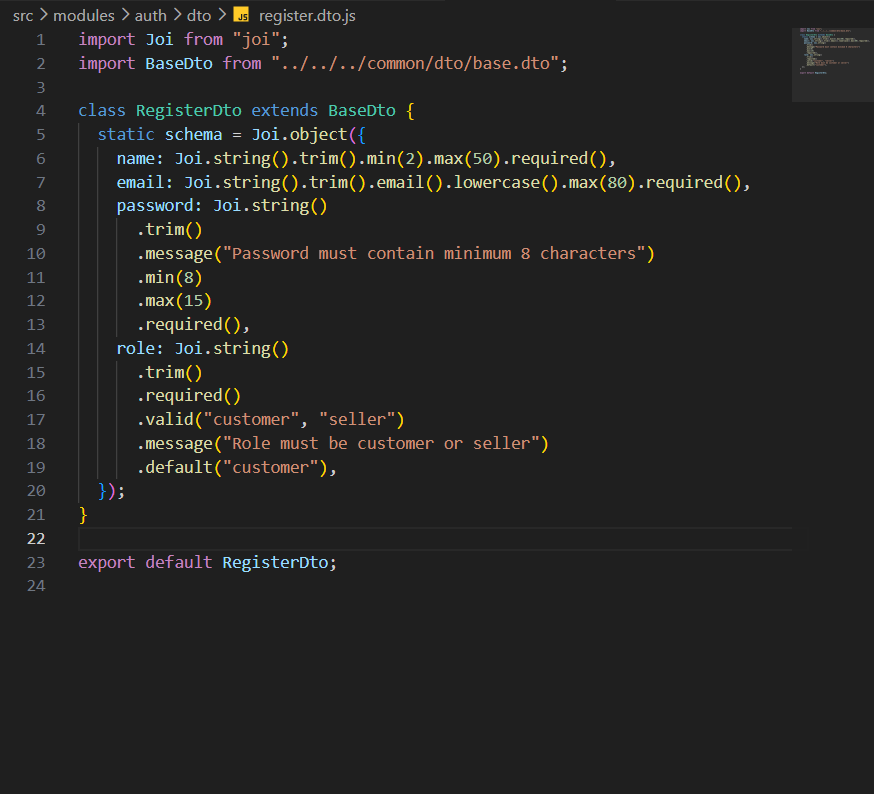Image resolution: width=874 pixels, height=794 pixels.
Task: Click 'role:' property on line 14
Action: click(140, 348)
